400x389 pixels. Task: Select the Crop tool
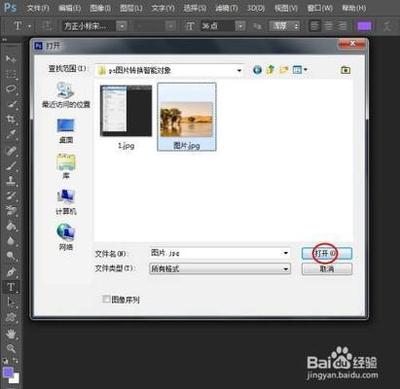click(11, 119)
